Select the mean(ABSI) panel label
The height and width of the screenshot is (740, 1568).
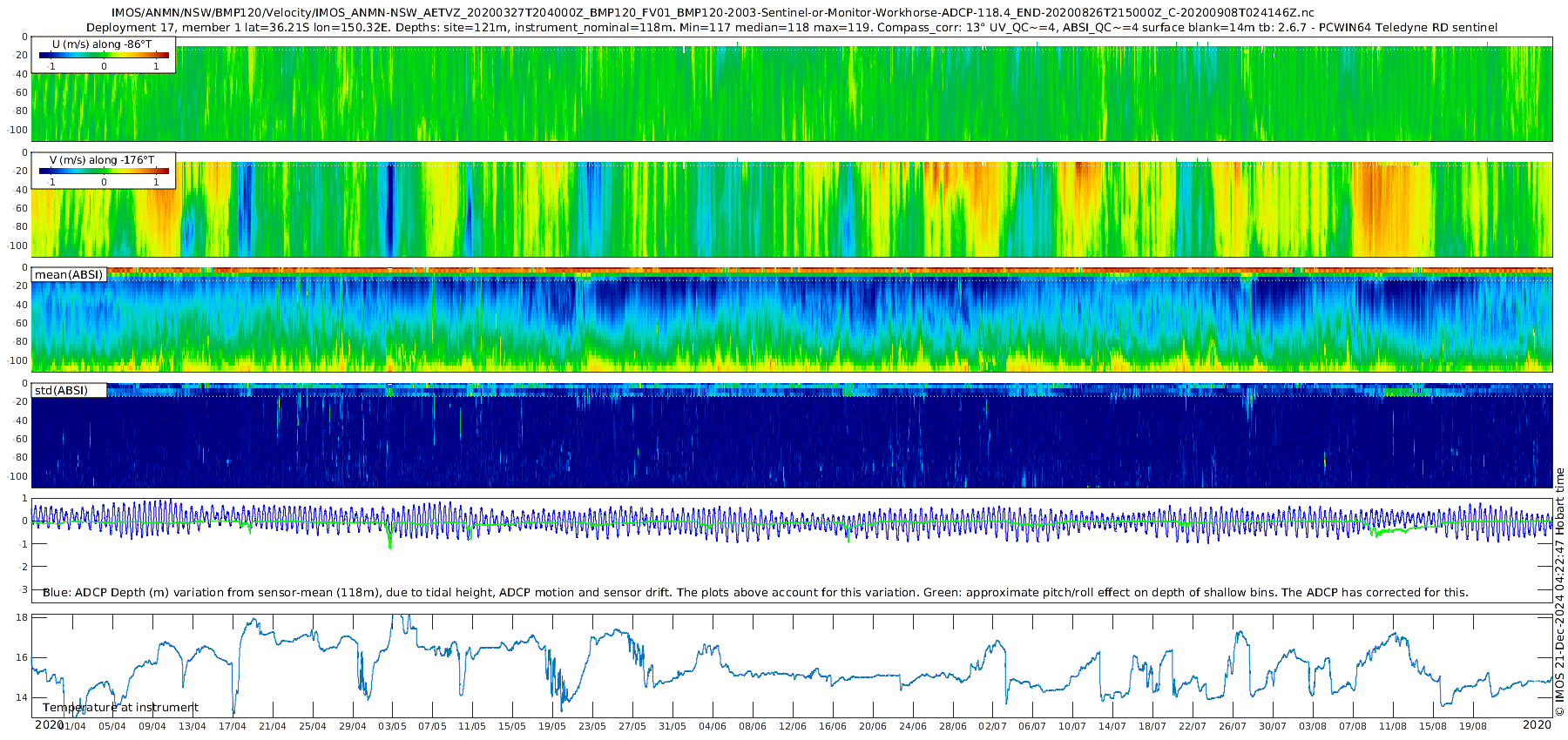[69, 274]
